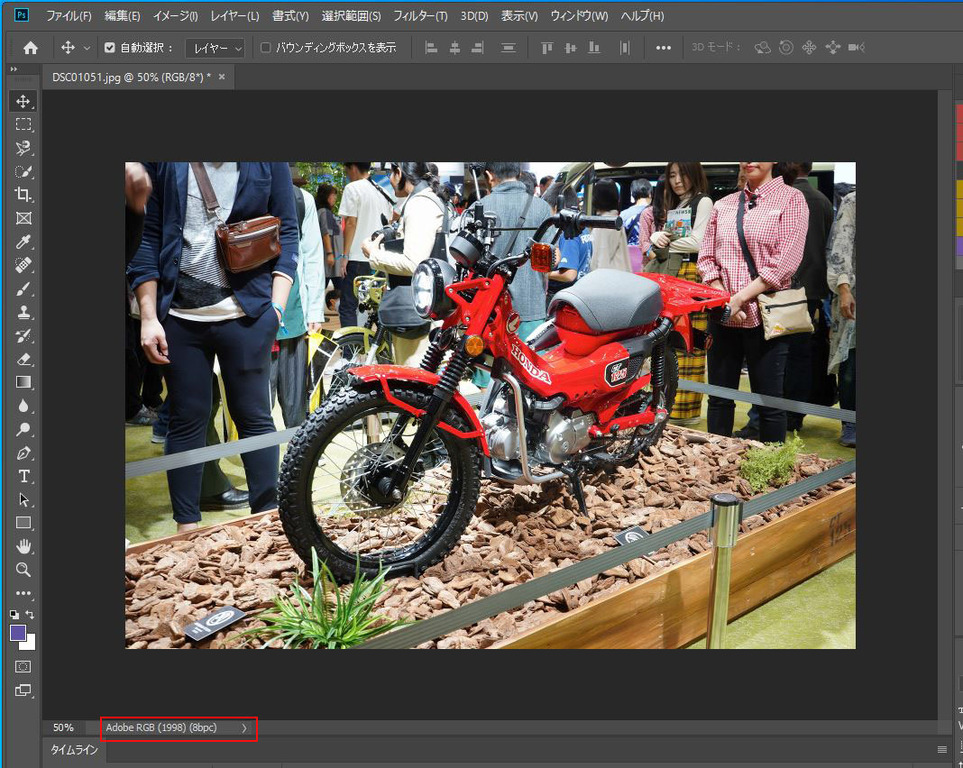Screen dimensions: 963x768
Task: Select the Path Selection tool
Action: (x=23, y=500)
